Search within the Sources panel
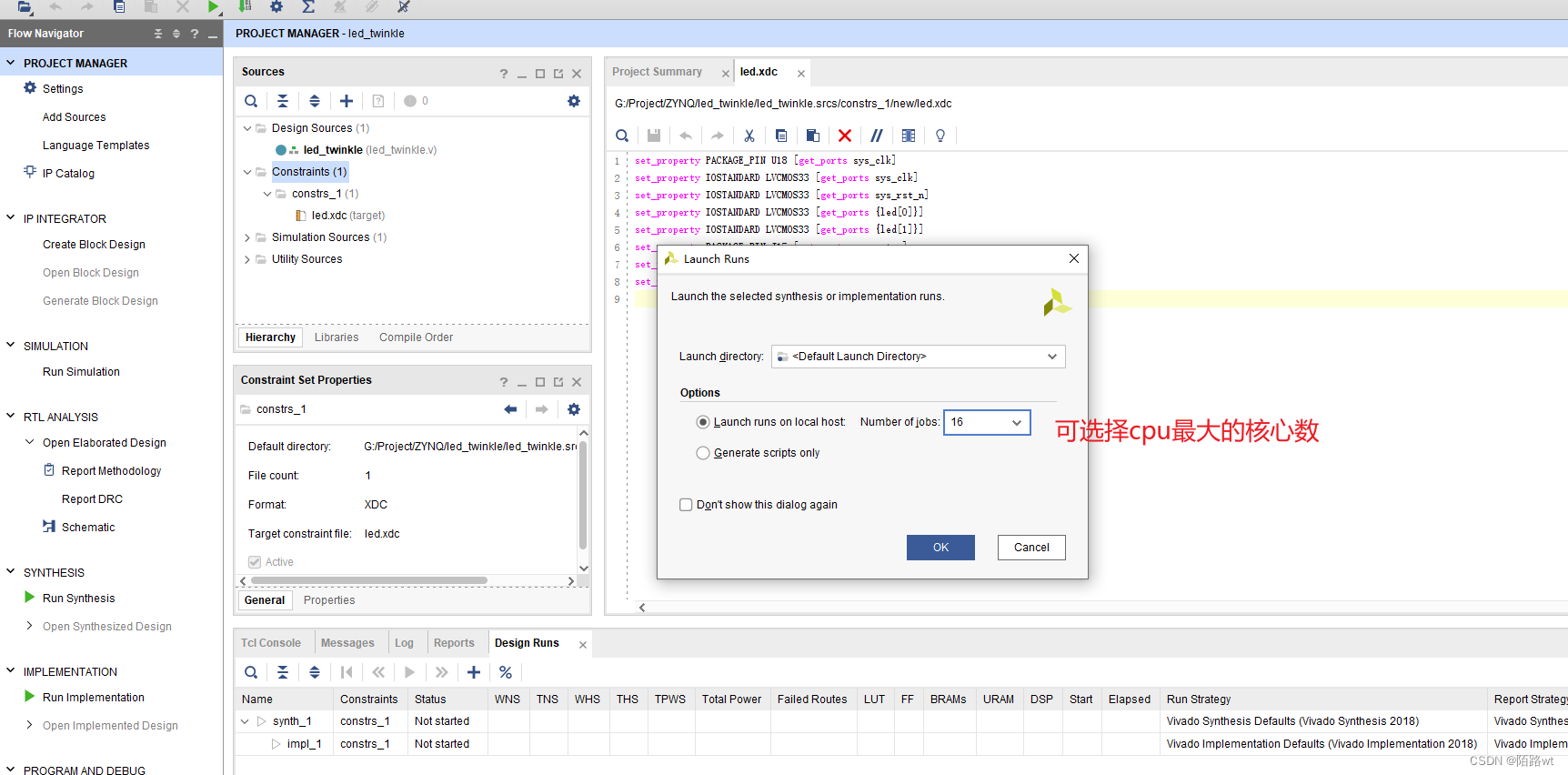 pyautogui.click(x=251, y=101)
